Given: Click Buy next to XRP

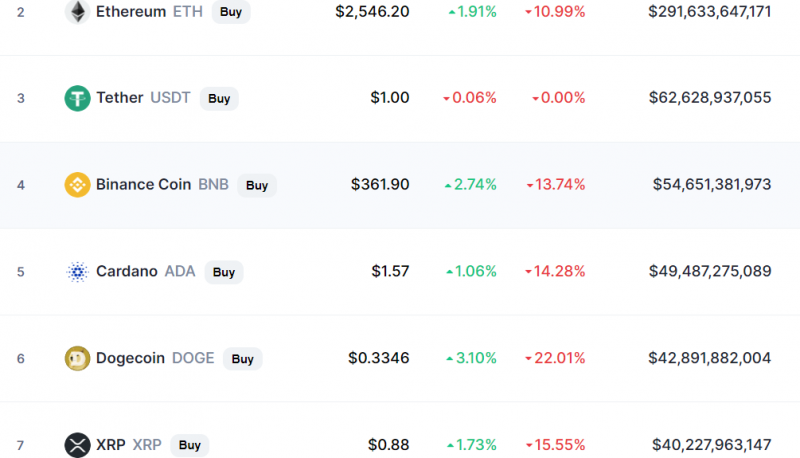Looking at the screenshot, I should click(x=189, y=445).
